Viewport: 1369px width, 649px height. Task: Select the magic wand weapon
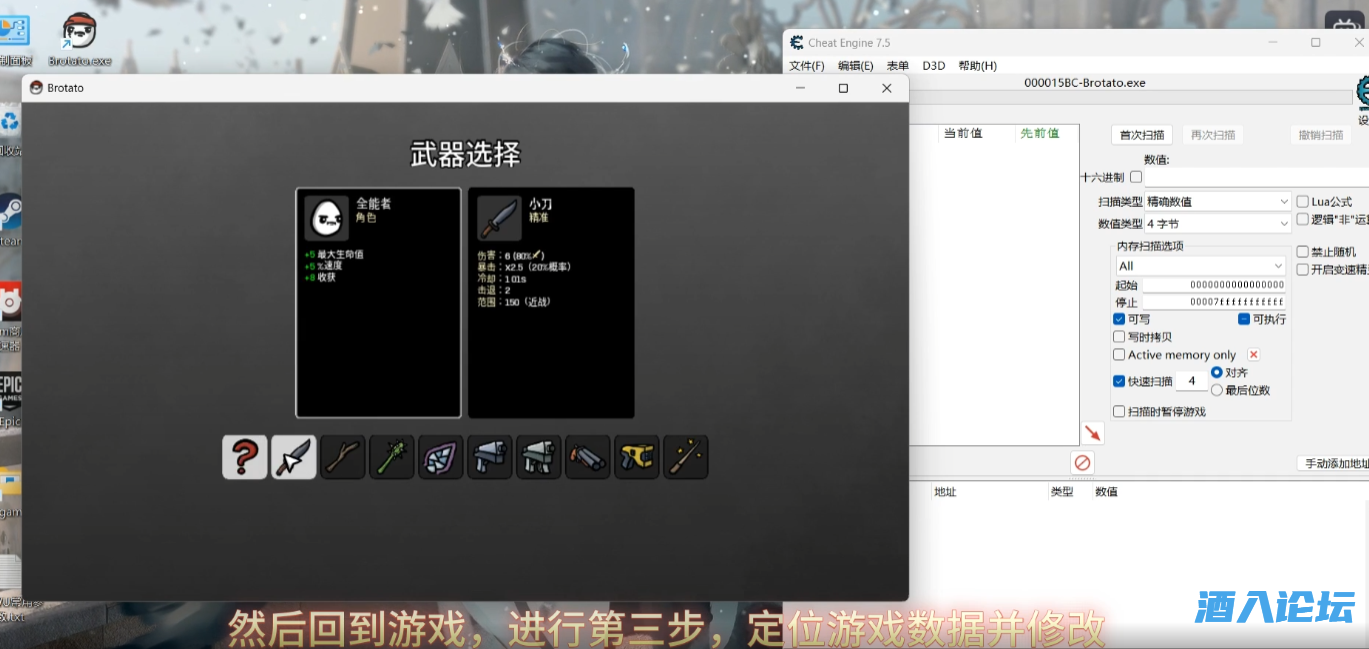click(x=686, y=457)
